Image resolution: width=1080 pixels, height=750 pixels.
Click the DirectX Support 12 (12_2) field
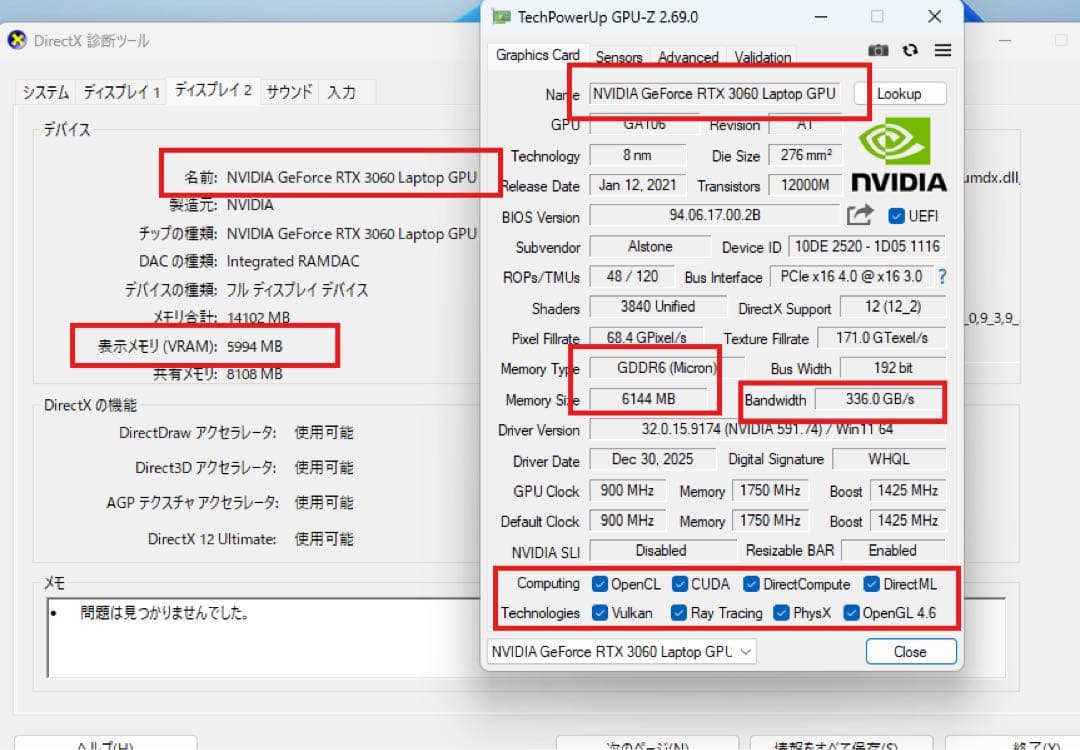click(893, 307)
